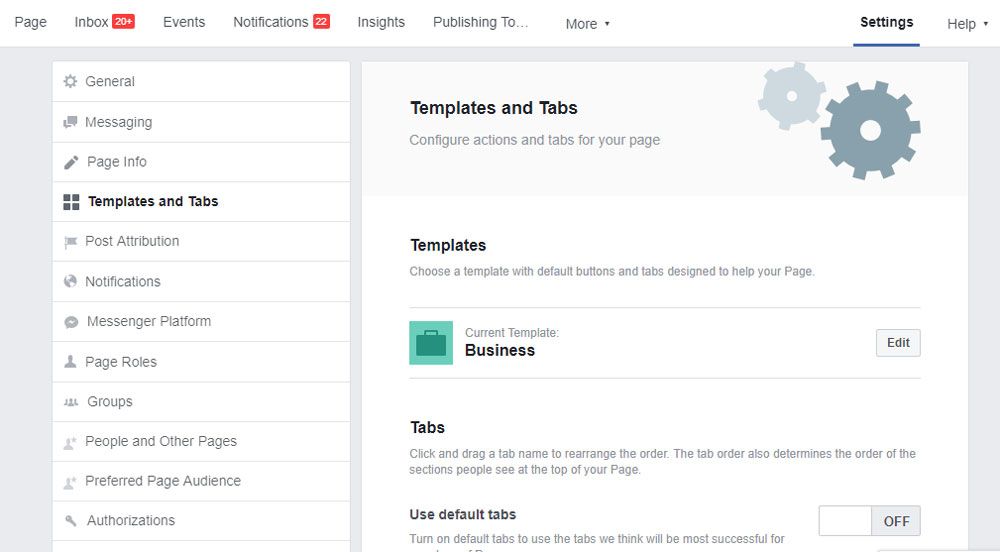Click the General gear icon in sidebar
The width and height of the screenshot is (1000, 552).
71,81
